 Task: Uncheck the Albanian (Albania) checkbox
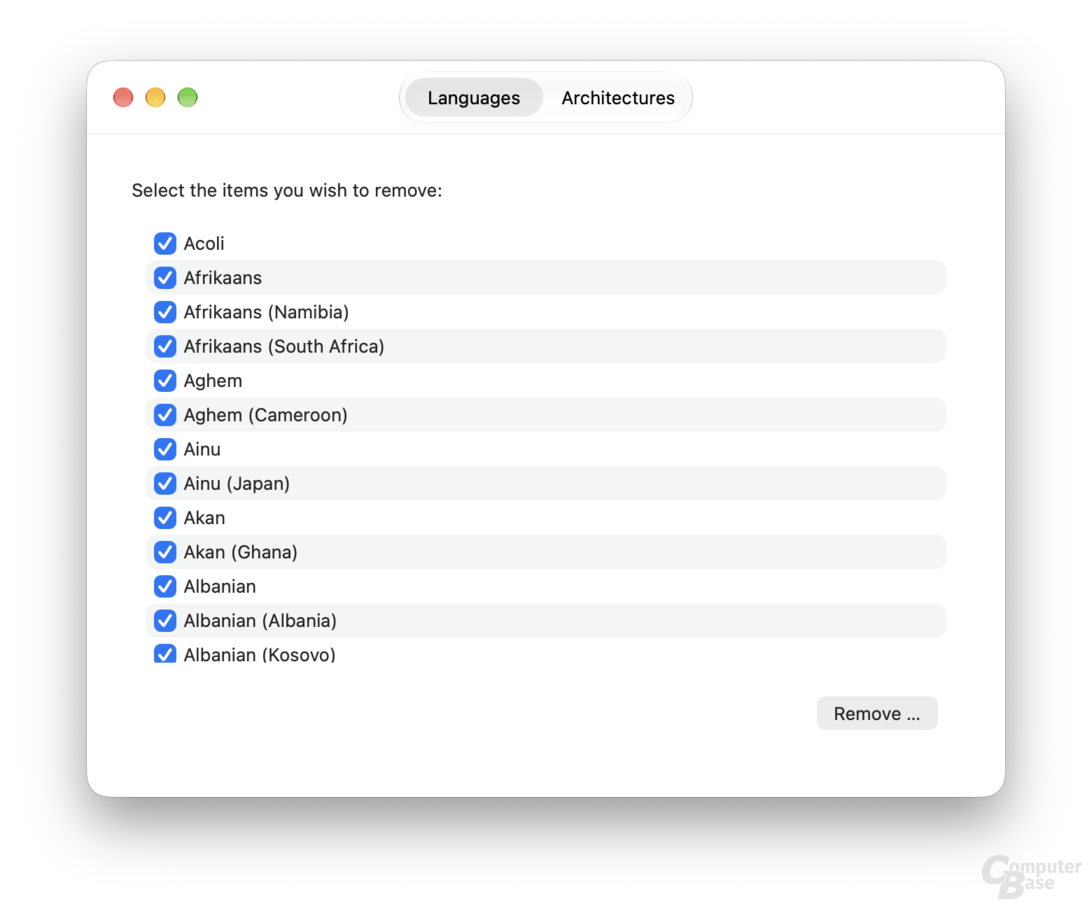(165, 621)
